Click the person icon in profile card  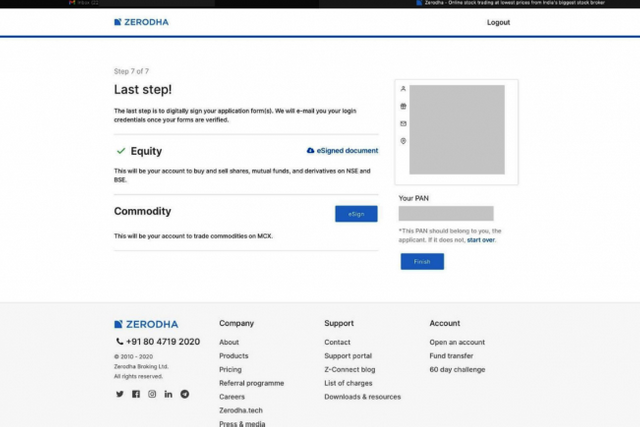pos(403,89)
